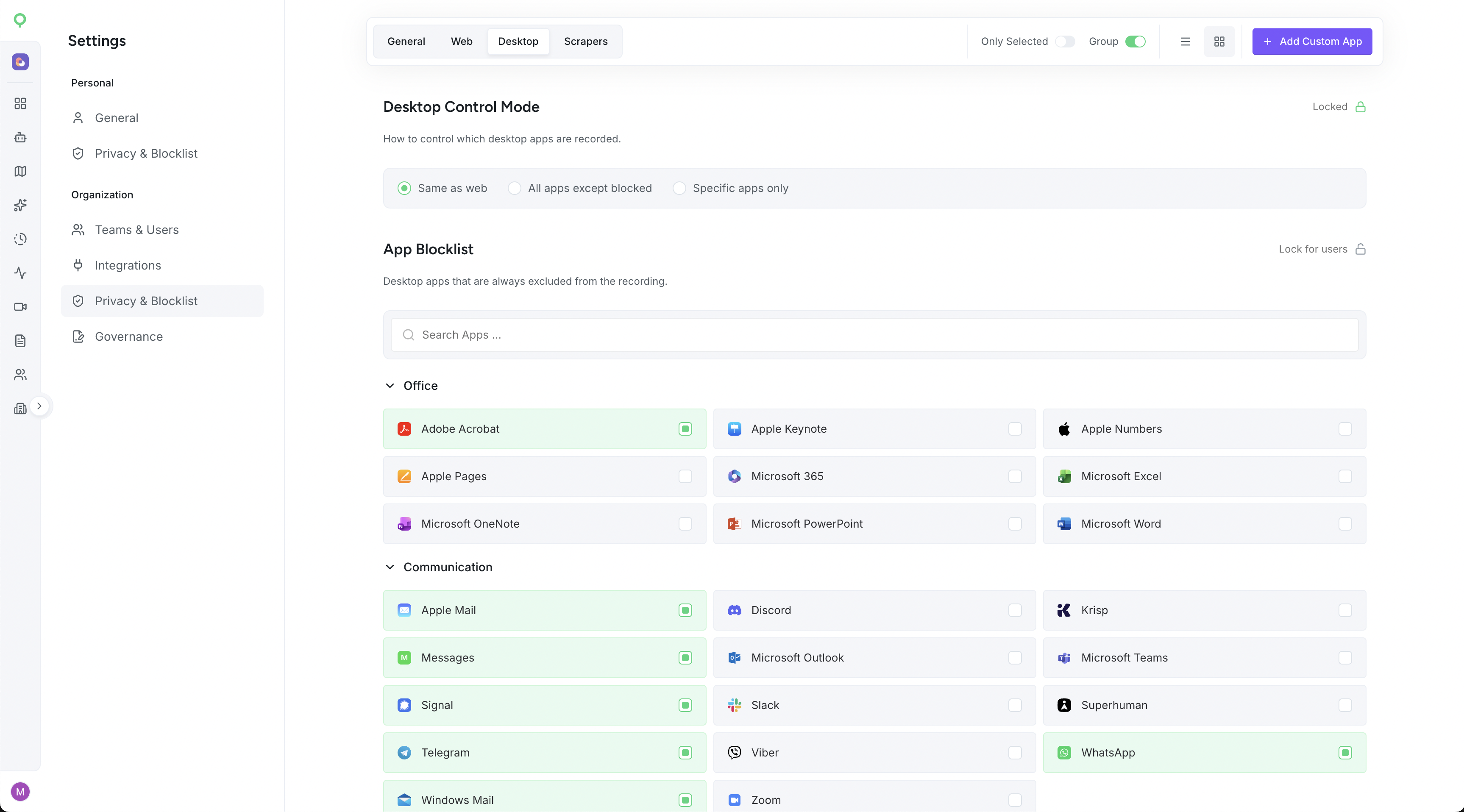Image resolution: width=1464 pixels, height=812 pixels.
Task: Click the robot icon in left rail
Action: tap(20, 137)
